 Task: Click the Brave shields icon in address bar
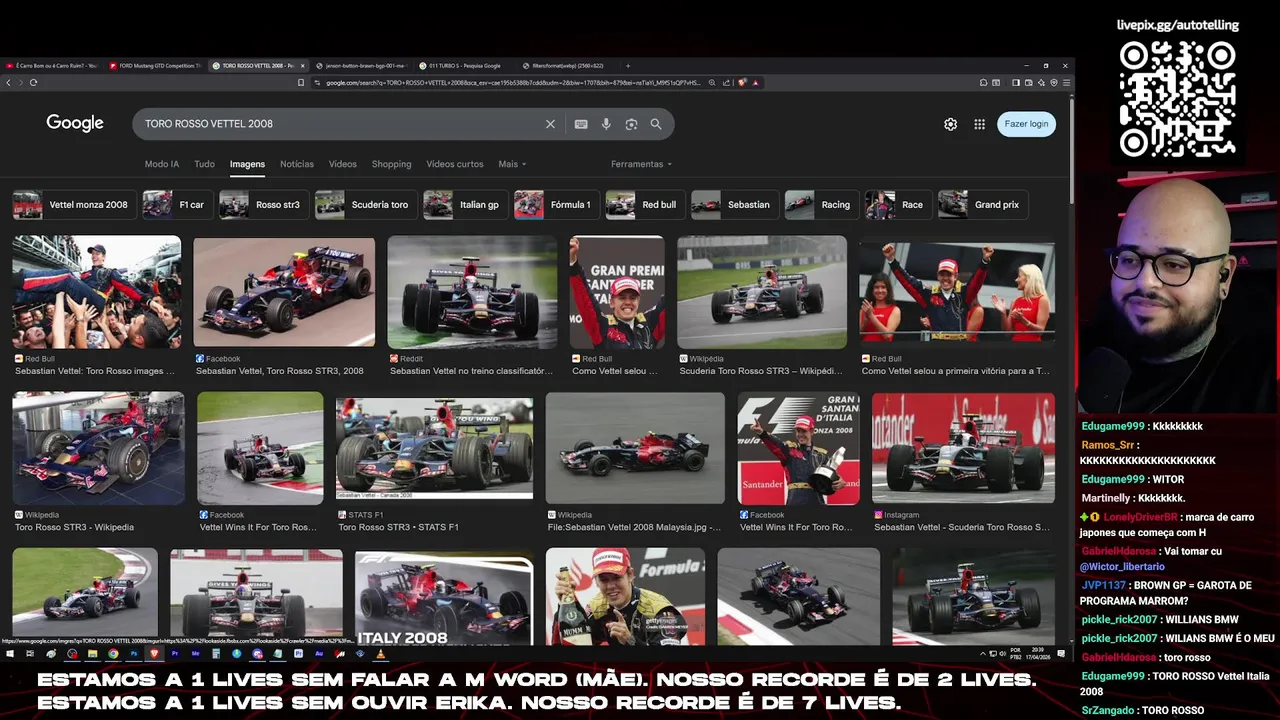[743, 82]
